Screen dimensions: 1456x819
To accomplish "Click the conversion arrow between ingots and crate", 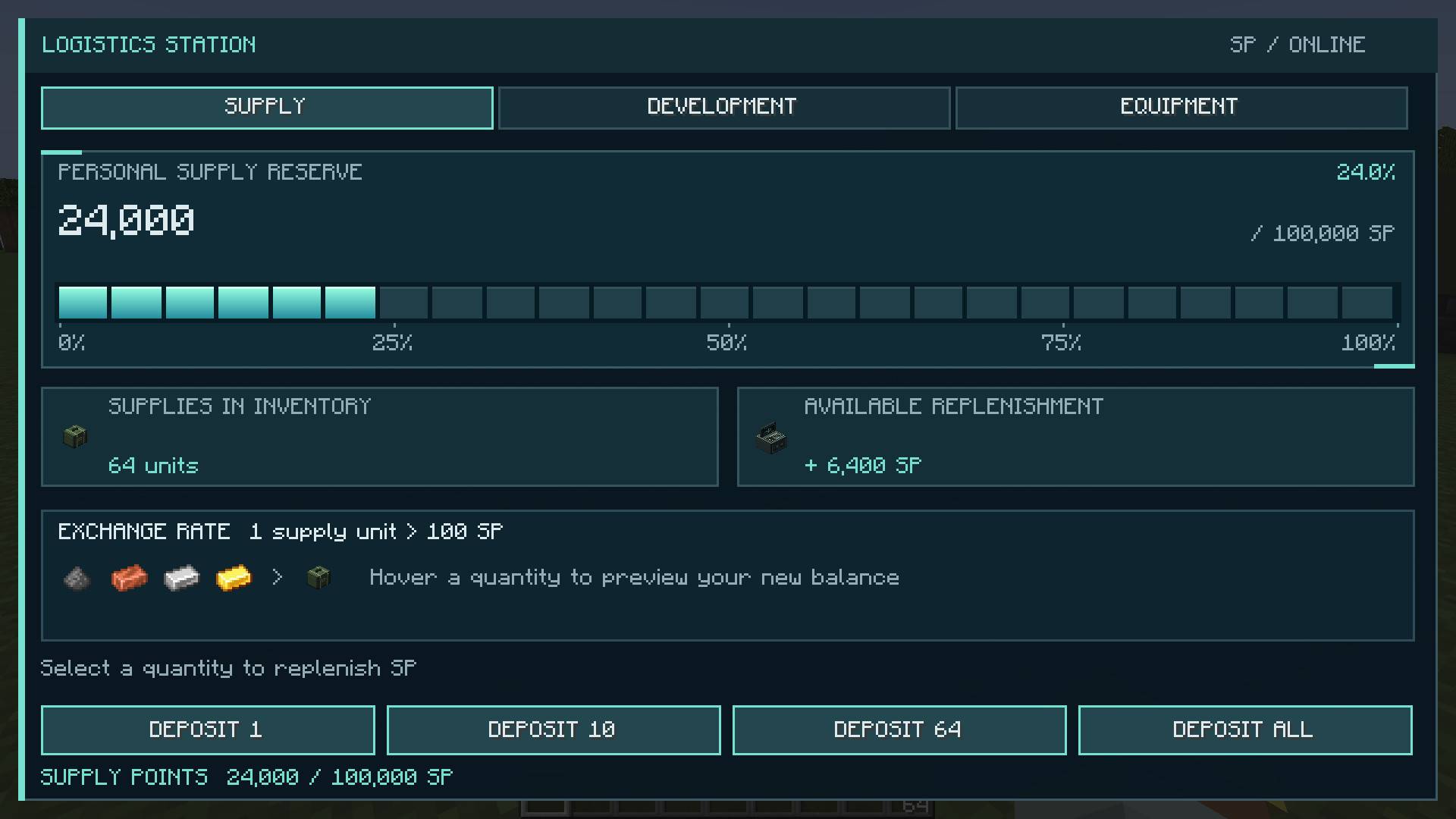I will pos(278,578).
